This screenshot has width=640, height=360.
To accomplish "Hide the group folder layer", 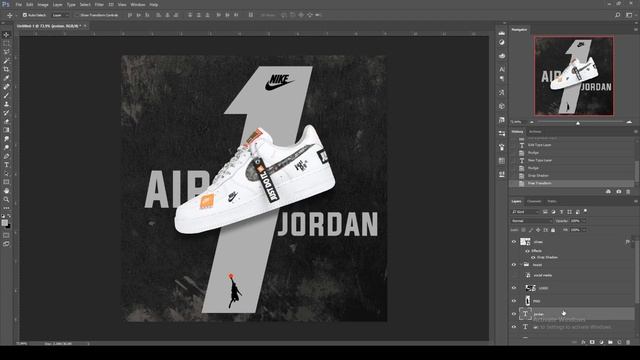I will [x=514, y=264].
